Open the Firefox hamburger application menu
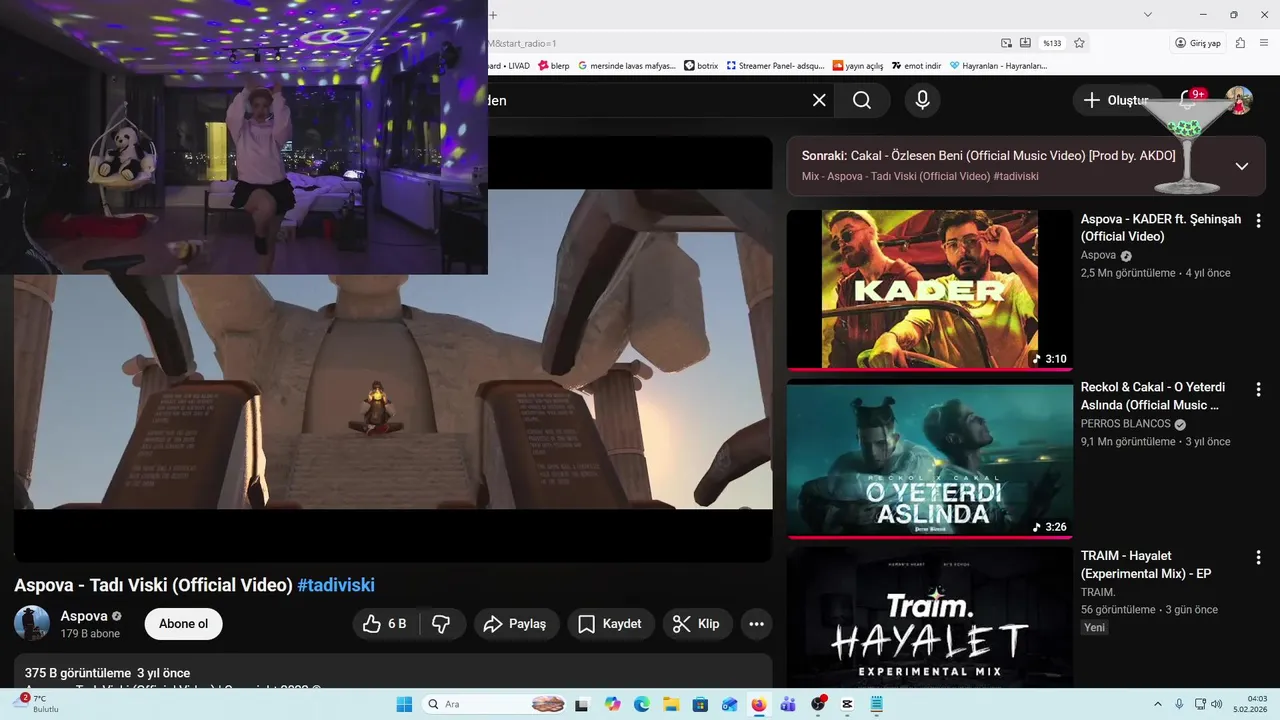Screen dimensions: 1280x720 click(1264, 43)
